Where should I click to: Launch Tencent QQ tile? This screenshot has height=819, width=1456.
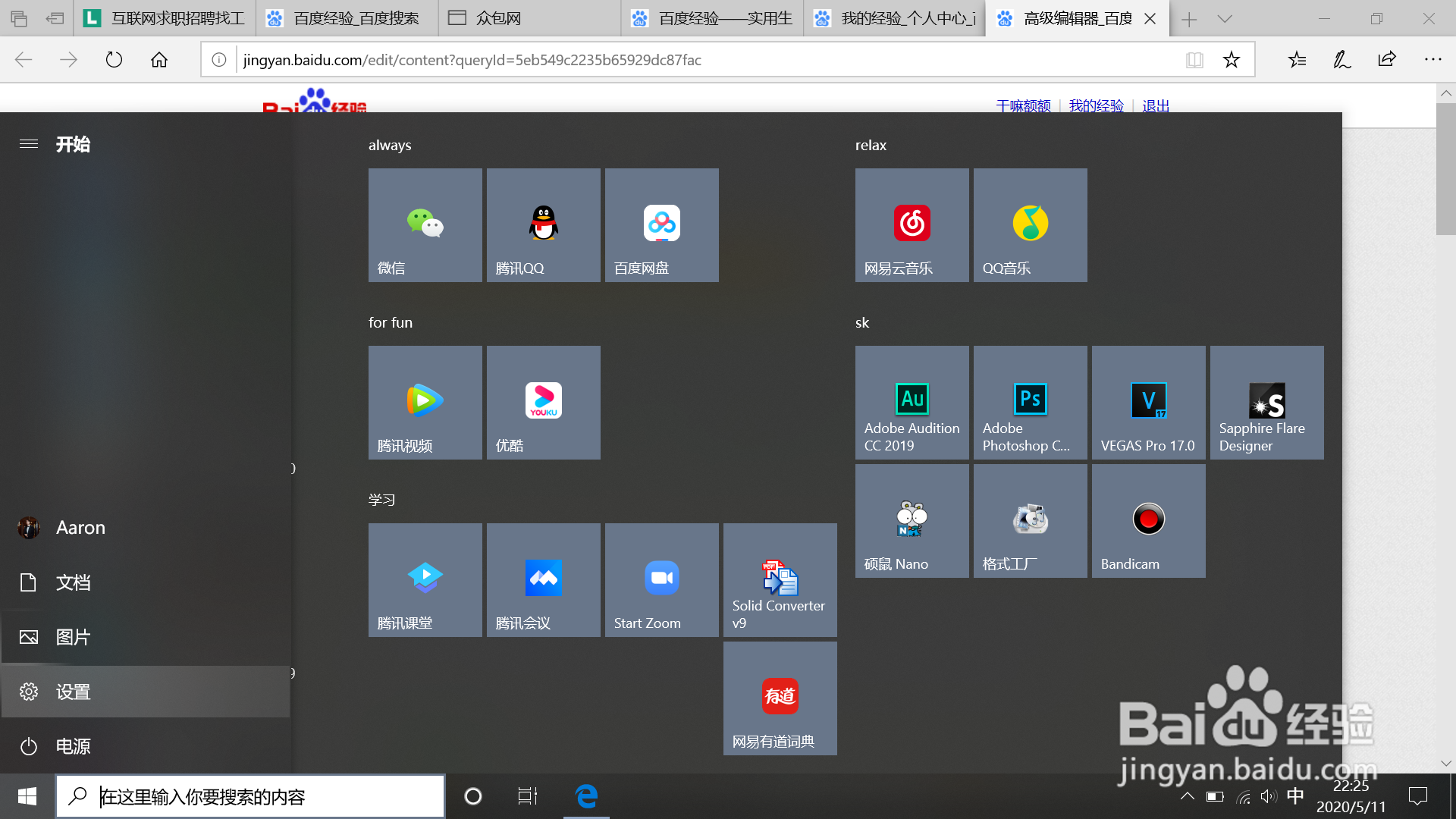(543, 225)
